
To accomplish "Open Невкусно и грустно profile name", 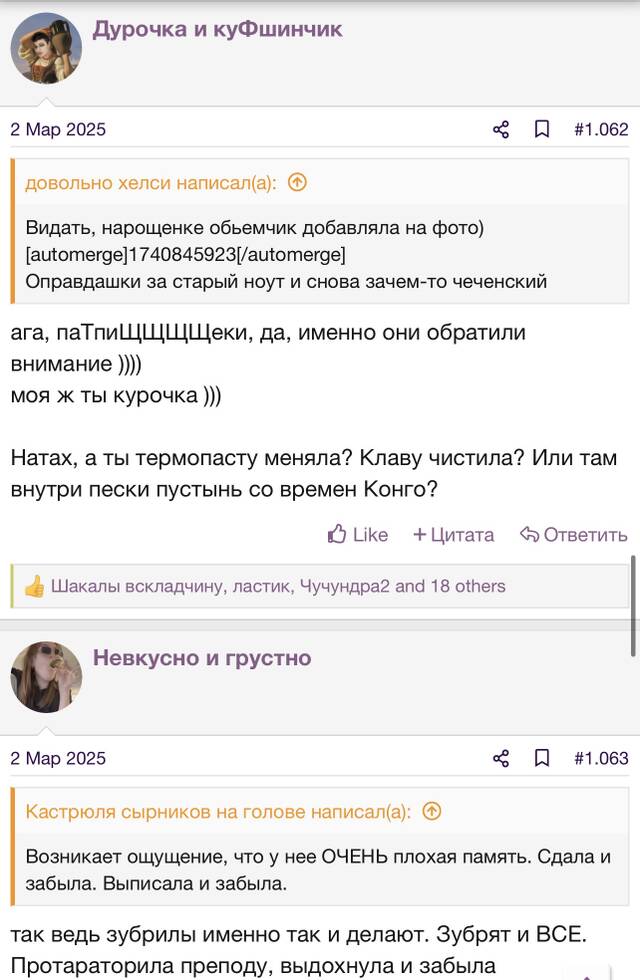I will 202,658.
